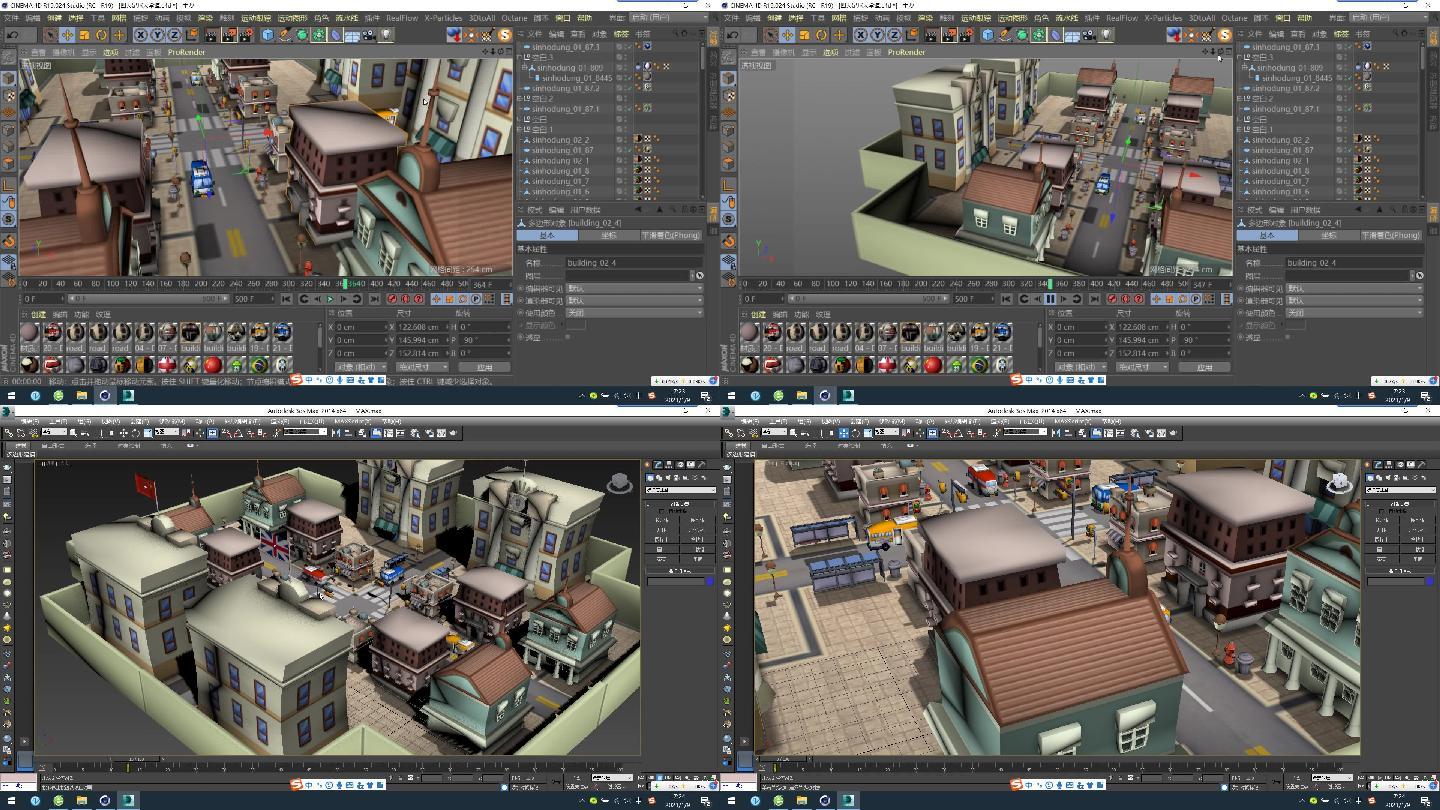Click orange S plugin icon in top-left Cinema 4D toolbar

(x=506, y=34)
